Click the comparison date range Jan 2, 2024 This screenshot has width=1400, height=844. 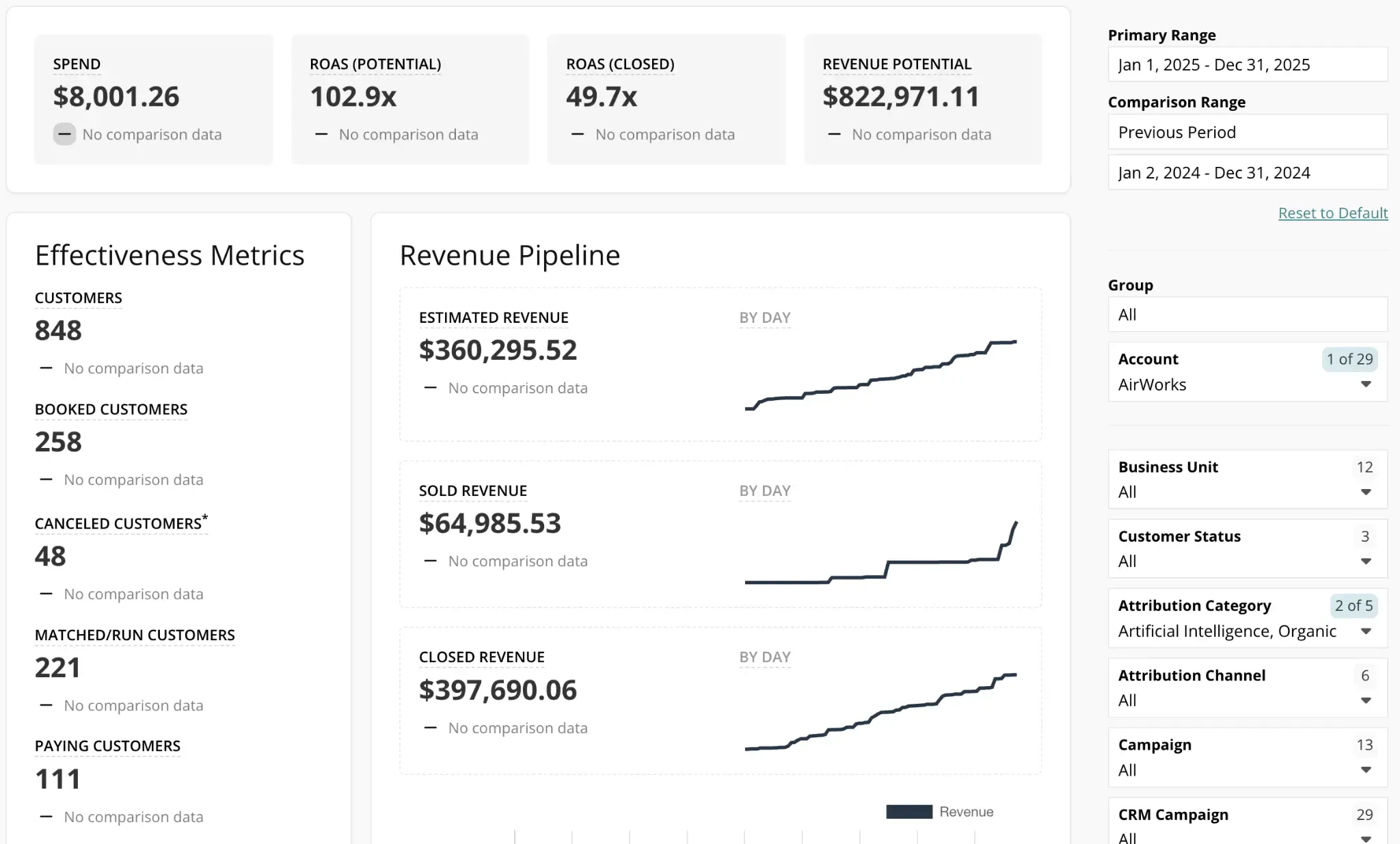(1247, 172)
